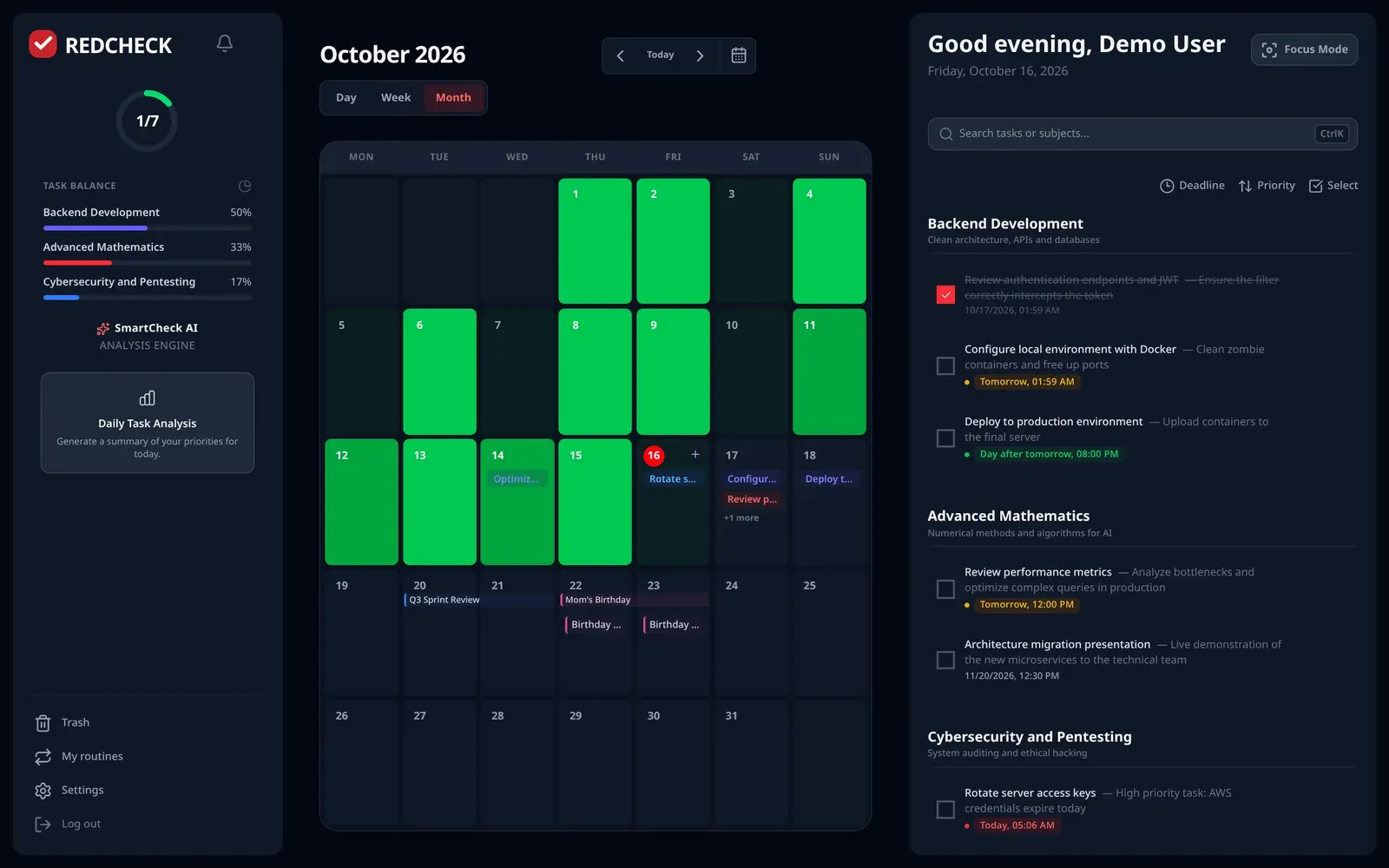This screenshot has height=868, width=1389.
Task: Switch calendar to Day view
Action: (346, 98)
